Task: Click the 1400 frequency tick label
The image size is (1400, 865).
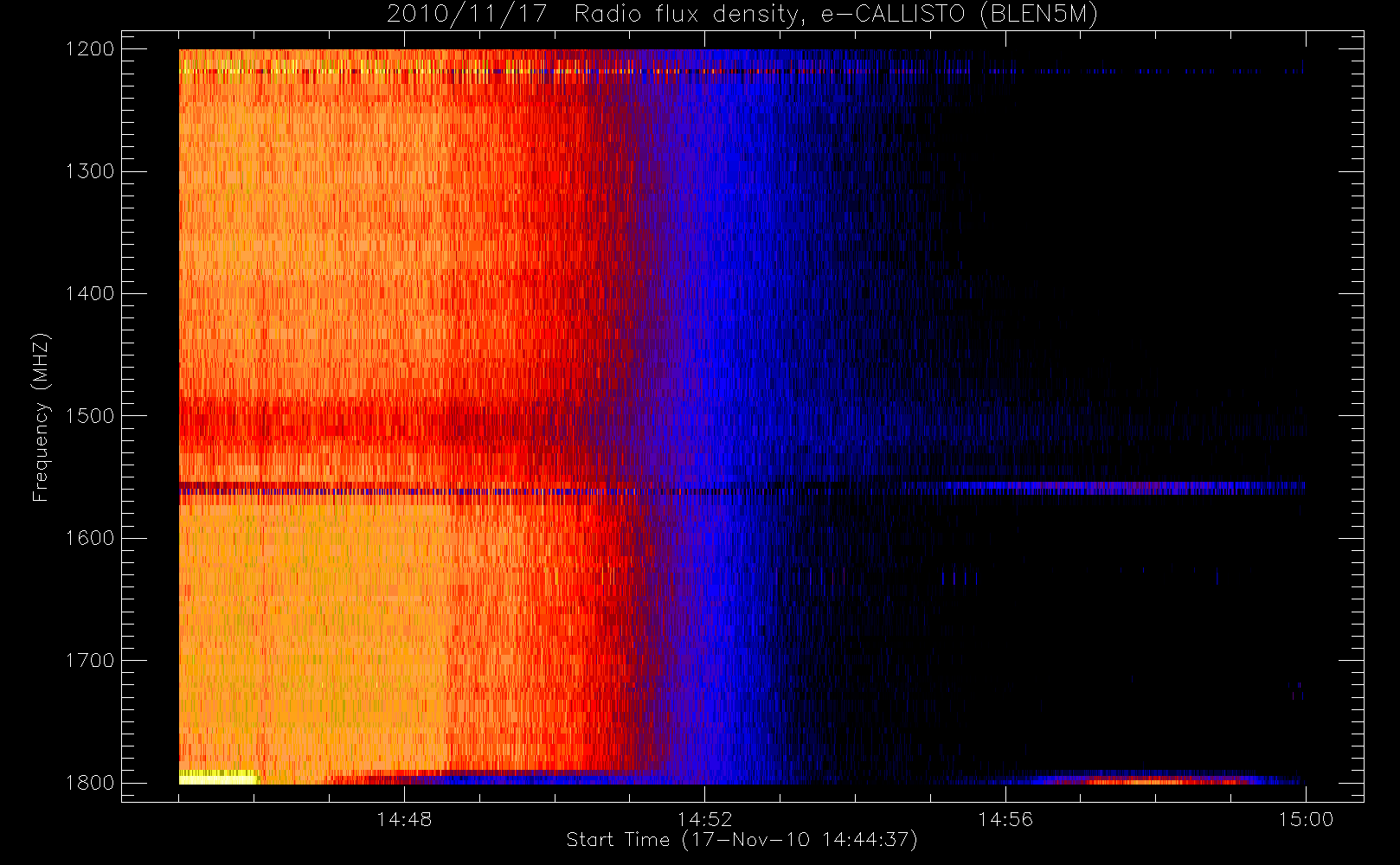Action: [90, 294]
